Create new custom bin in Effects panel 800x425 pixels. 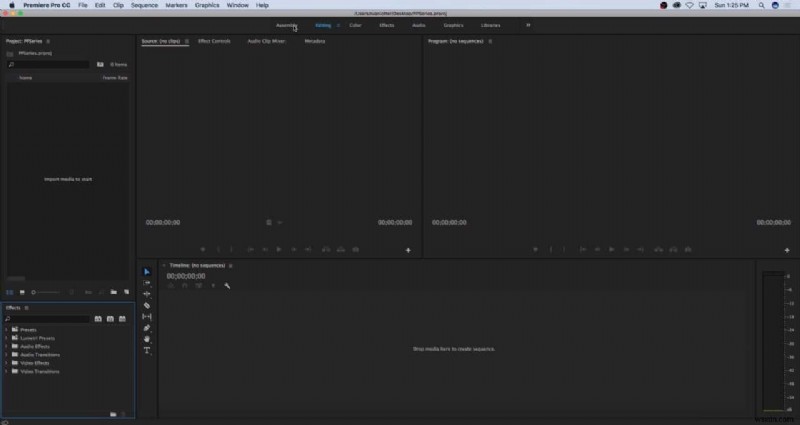click(x=113, y=414)
